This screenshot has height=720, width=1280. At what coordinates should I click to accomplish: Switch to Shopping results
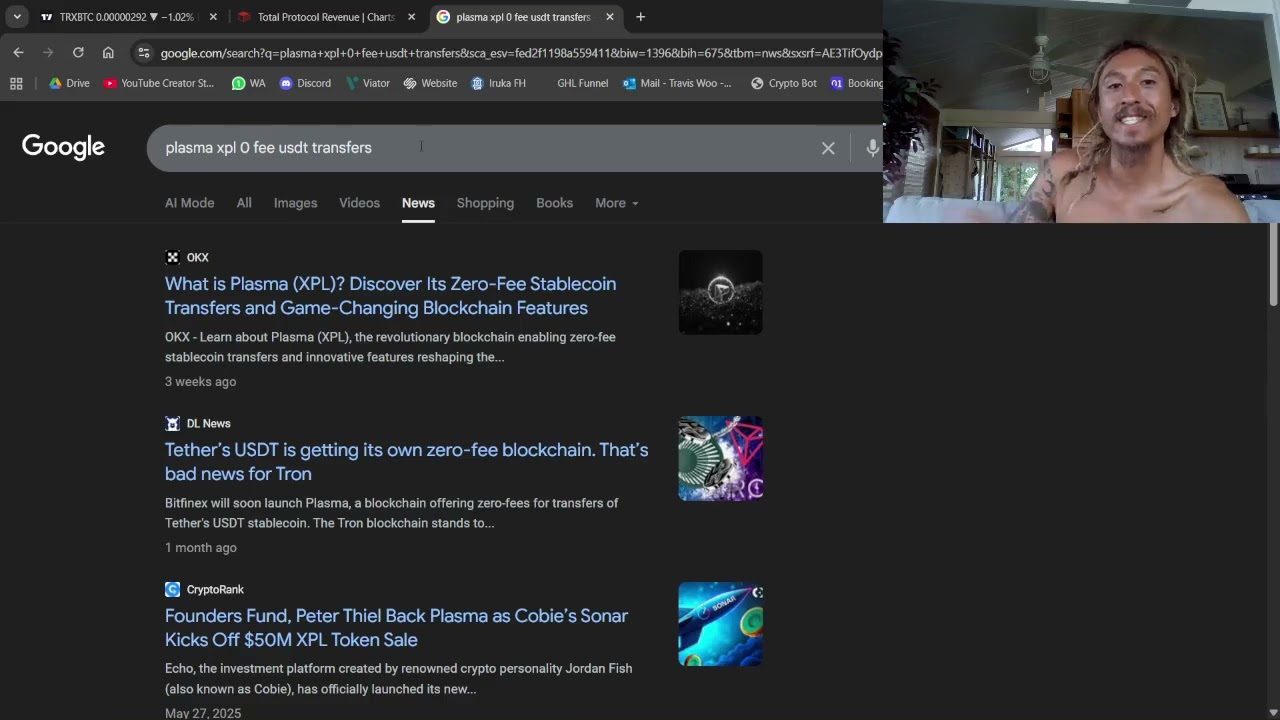click(485, 203)
